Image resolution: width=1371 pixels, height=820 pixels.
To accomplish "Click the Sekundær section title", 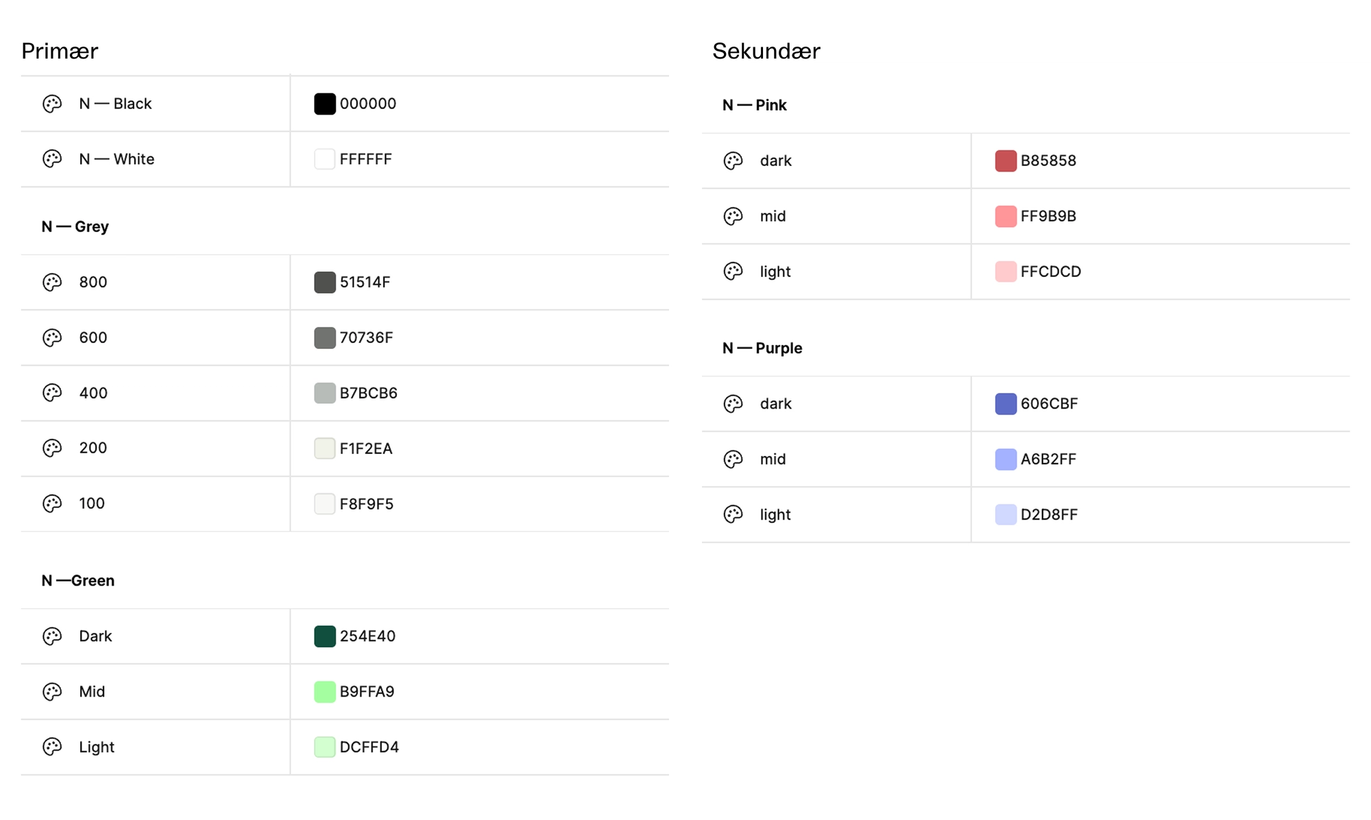I will [x=766, y=51].
